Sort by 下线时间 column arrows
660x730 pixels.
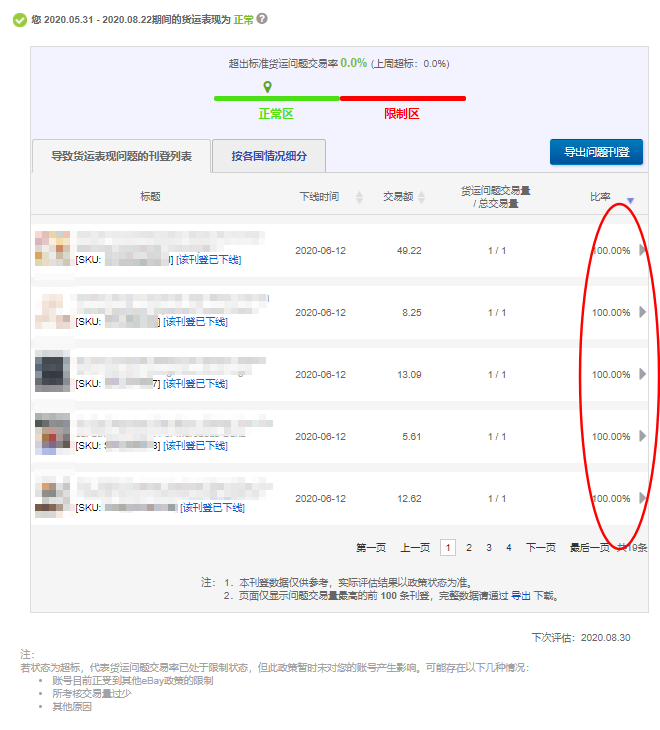pyautogui.click(x=359, y=198)
